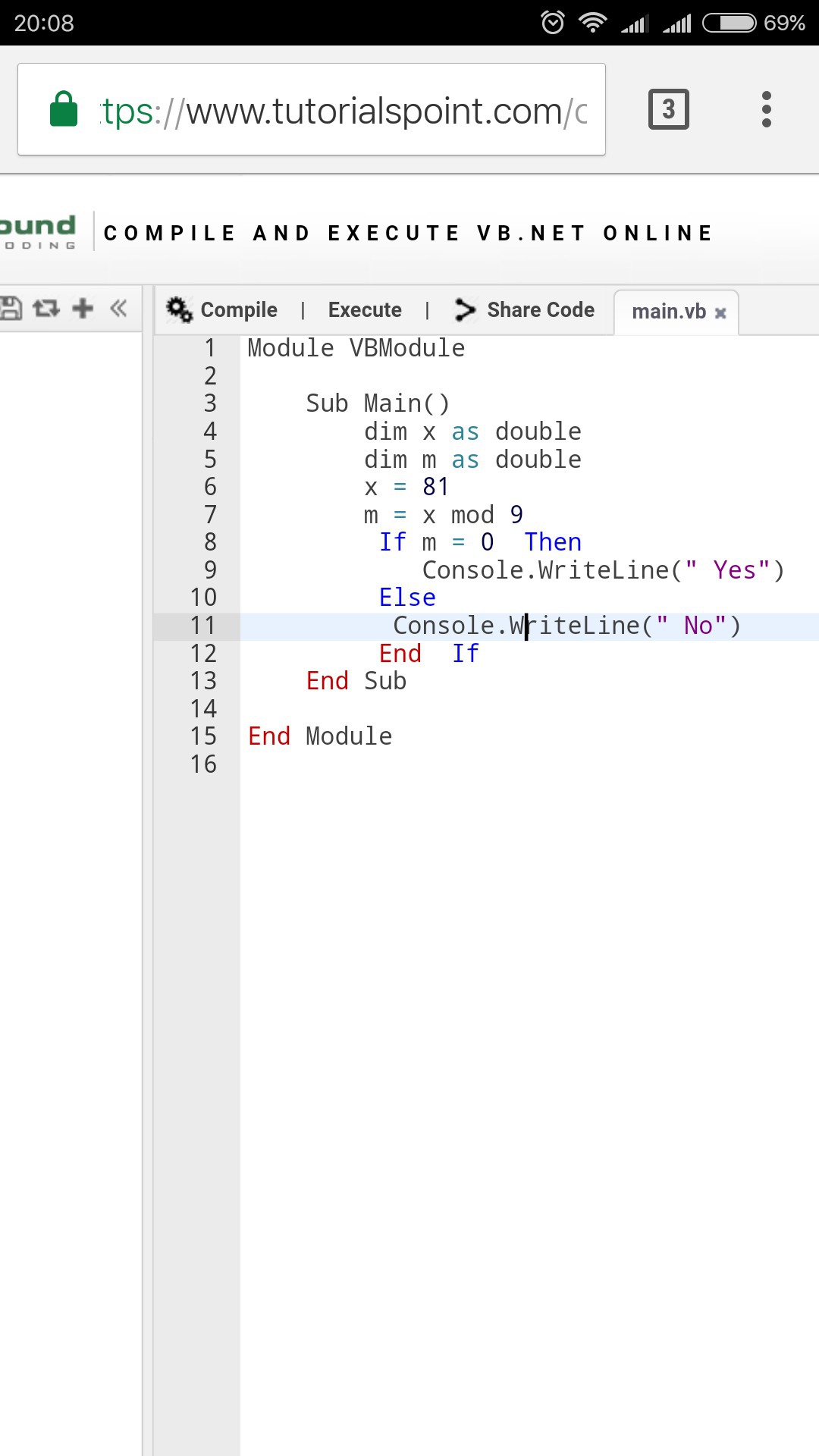Viewport: 819px width, 1456px height.
Task: Click line number 11 in gutter
Action: pos(203,626)
